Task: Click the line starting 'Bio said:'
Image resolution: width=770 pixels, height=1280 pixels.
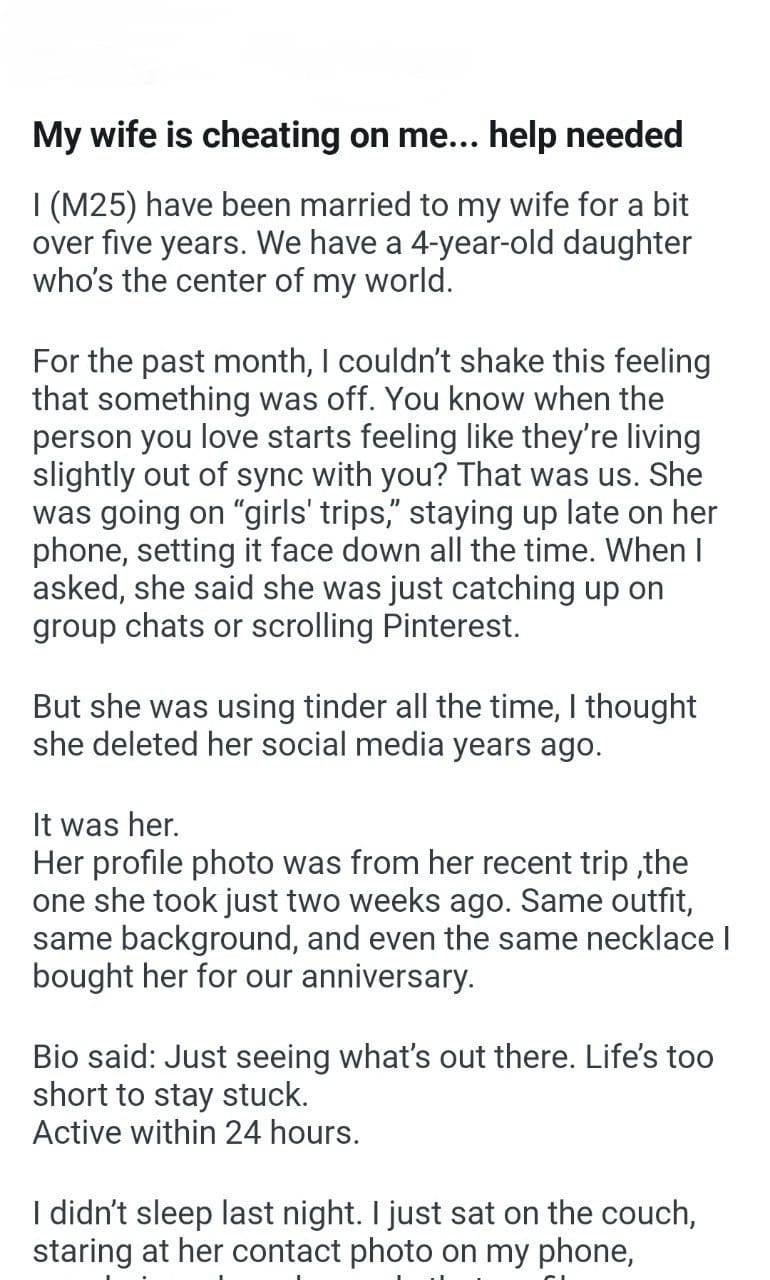Action: [x=372, y=1058]
